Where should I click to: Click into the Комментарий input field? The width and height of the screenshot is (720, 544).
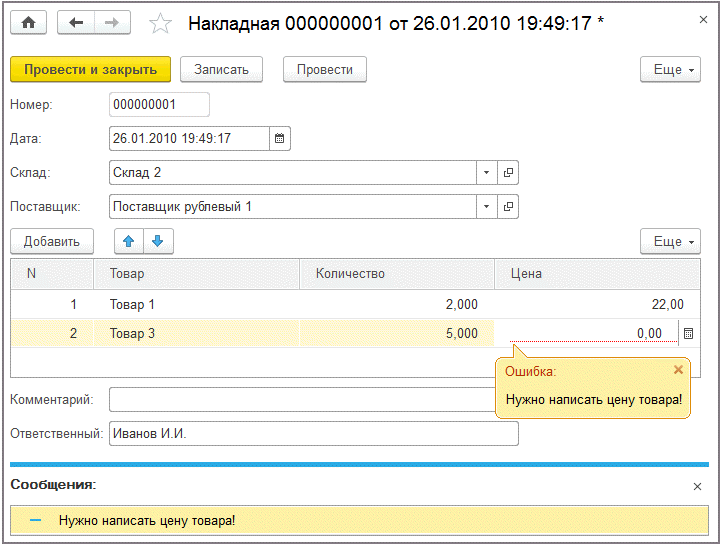click(303, 399)
